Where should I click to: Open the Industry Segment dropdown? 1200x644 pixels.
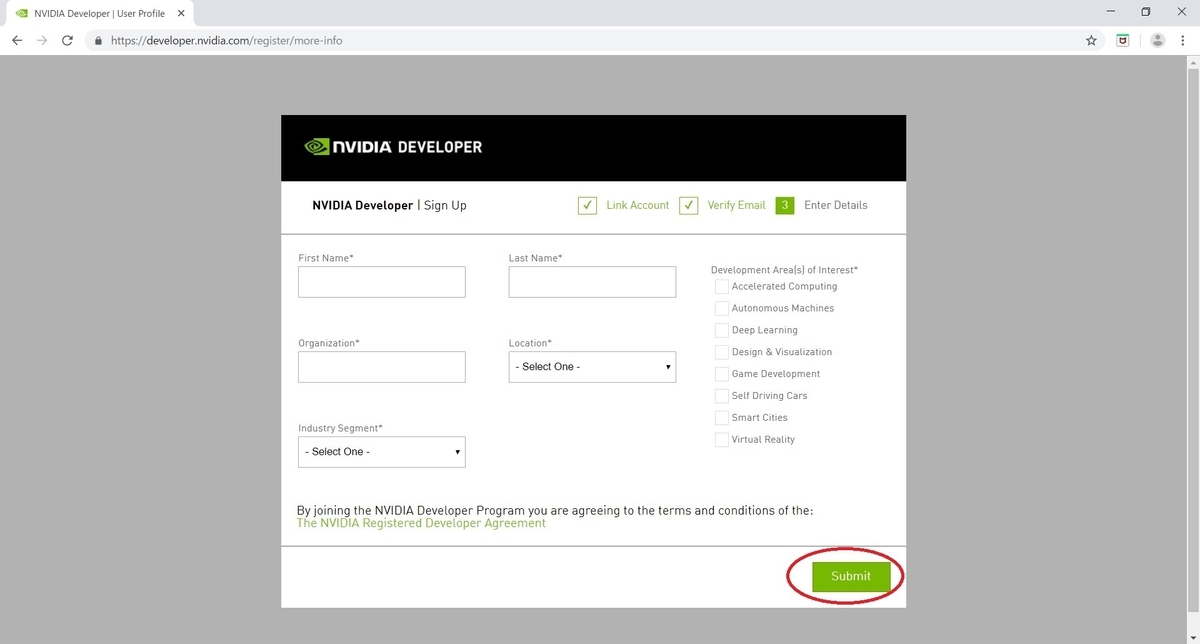[x=381, y=452]
